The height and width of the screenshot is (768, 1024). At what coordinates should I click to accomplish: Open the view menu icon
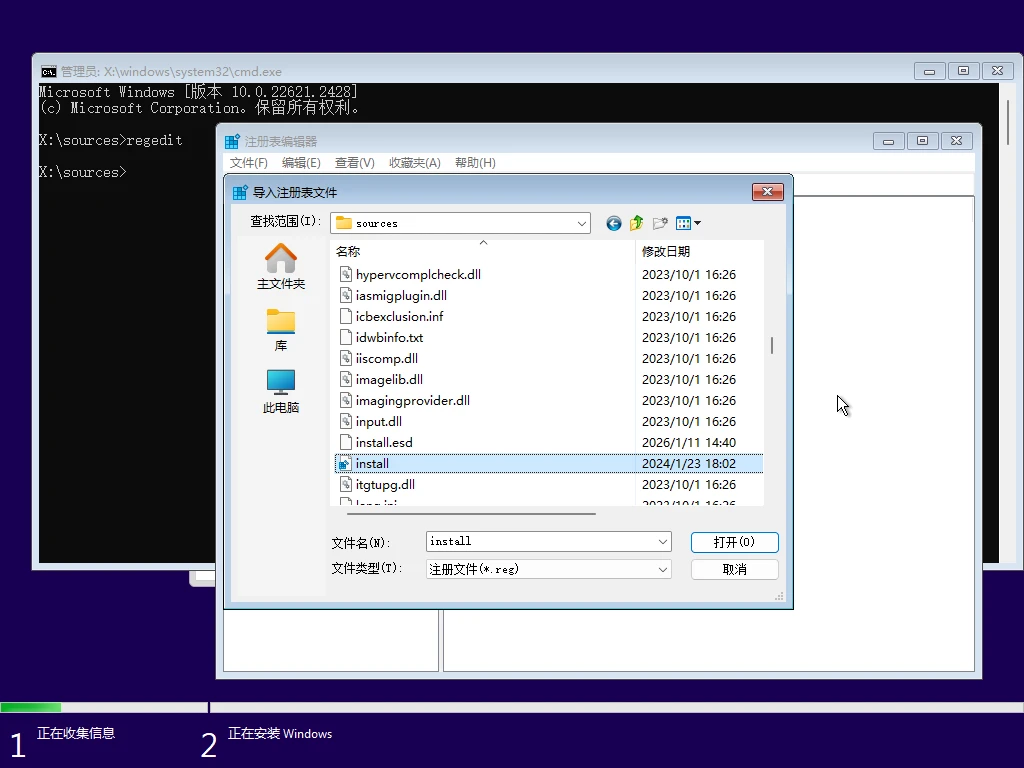tap(688, 223)
